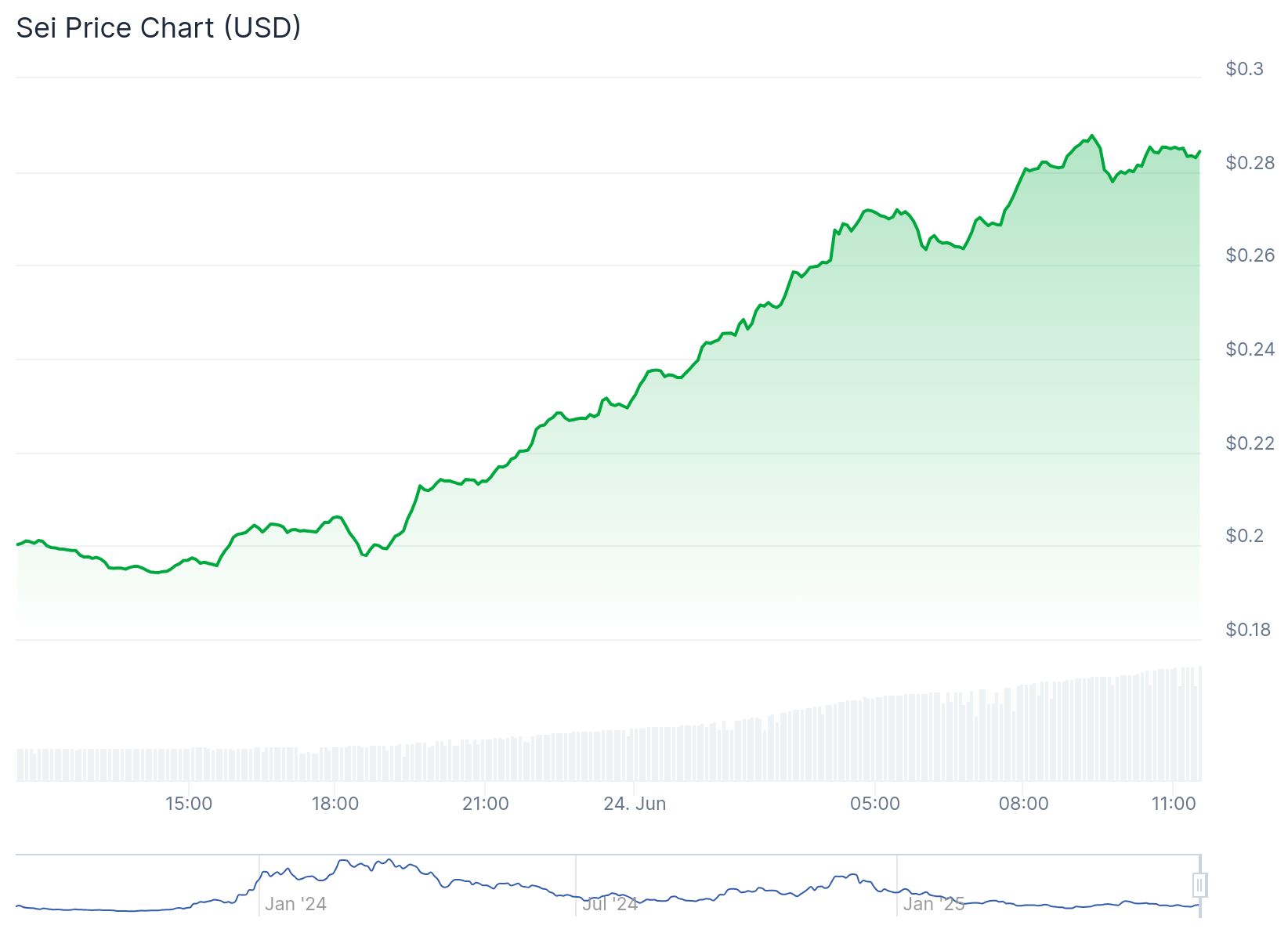Click the $0.24 price axis label
The width and height of the screenshot is (1288, 940).
tap(1250, 349)
